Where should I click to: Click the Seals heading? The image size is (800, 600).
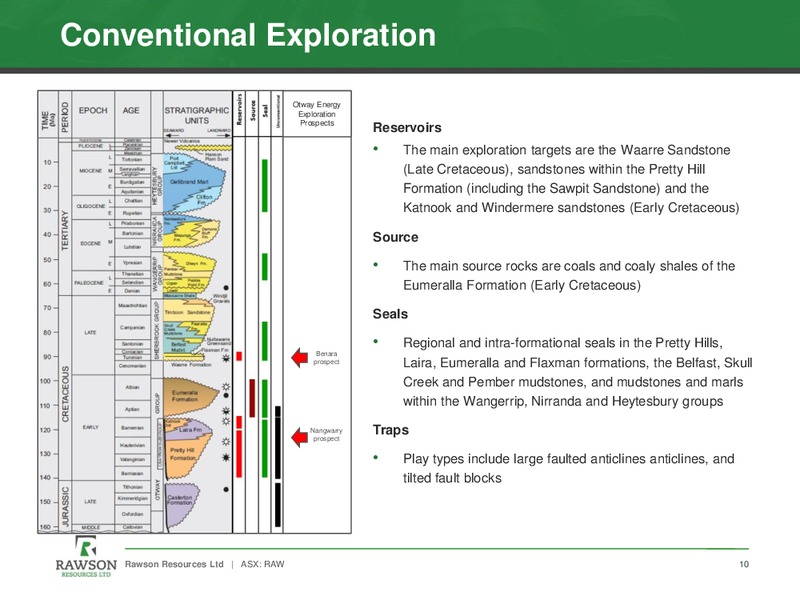tap(390, 314)
